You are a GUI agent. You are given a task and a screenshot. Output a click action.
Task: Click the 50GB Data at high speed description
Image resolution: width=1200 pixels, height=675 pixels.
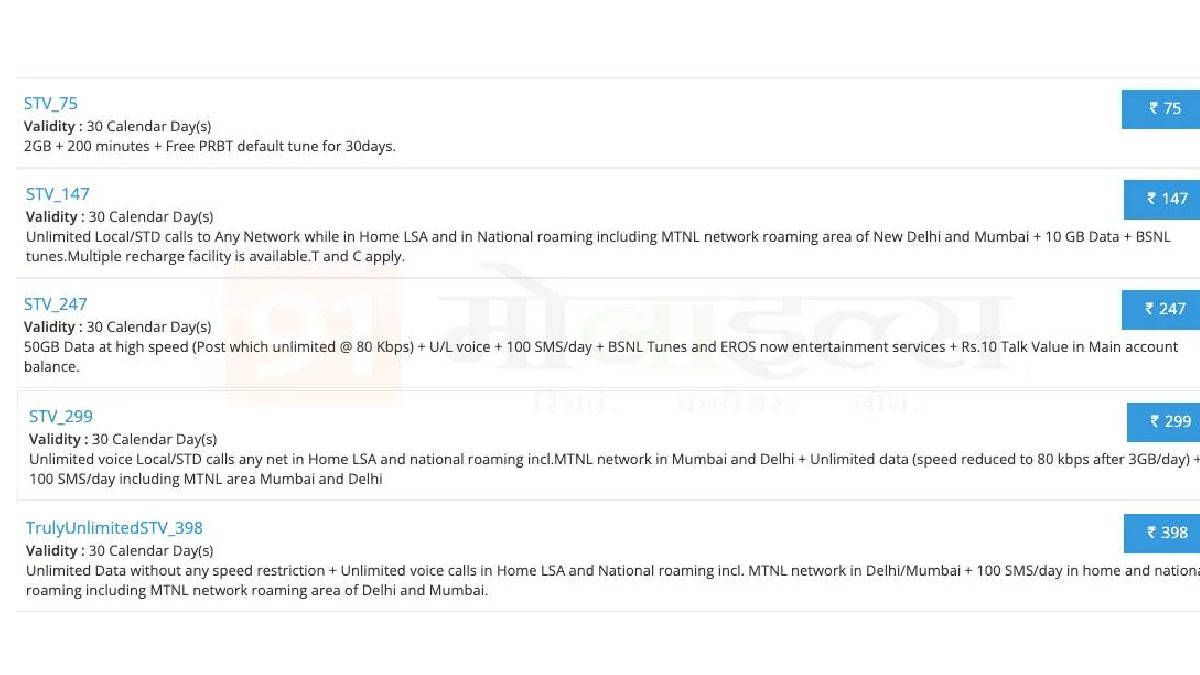(x=601, y=357)
